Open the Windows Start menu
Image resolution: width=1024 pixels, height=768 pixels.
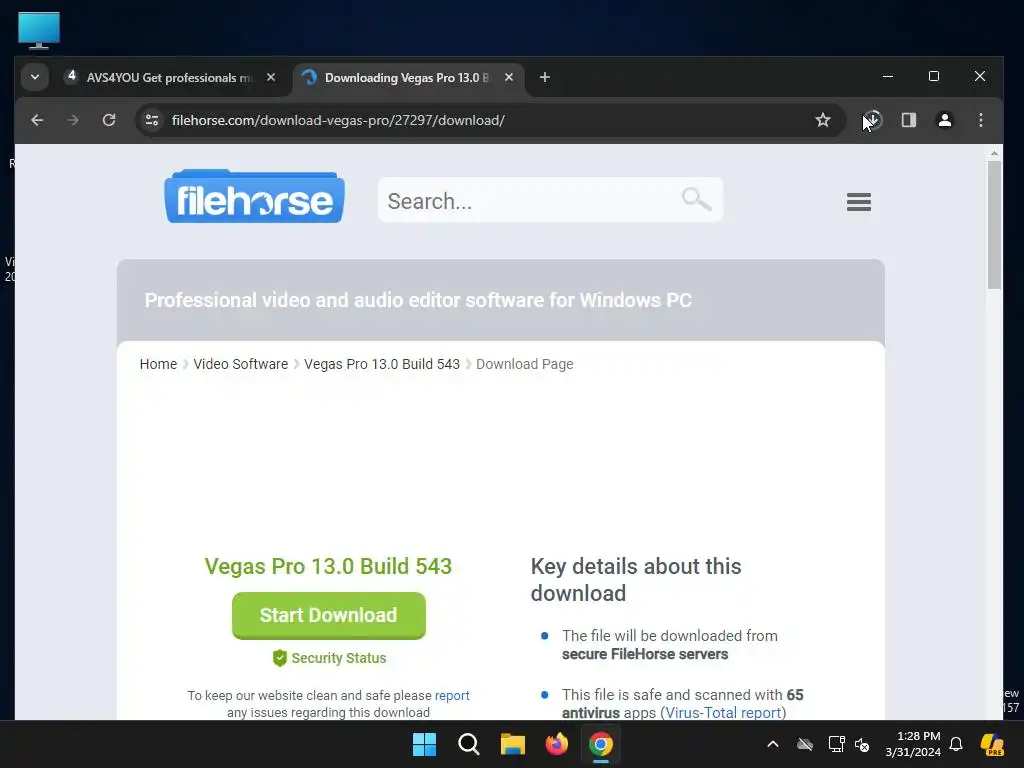click(x=424, y=744)
